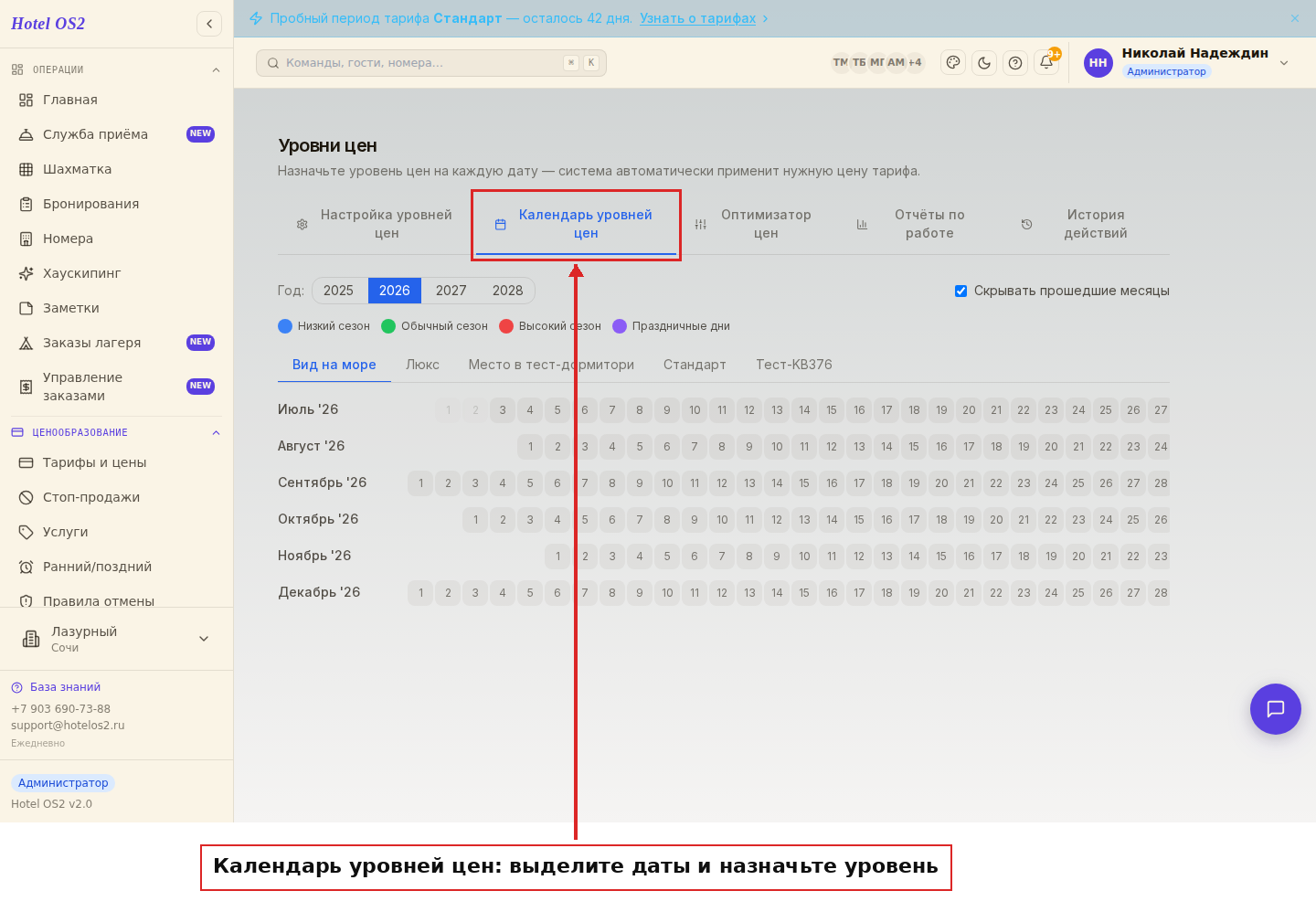1316x912 pixels.
Task: Open help question-mark icon
Action: pos(1015,62)
